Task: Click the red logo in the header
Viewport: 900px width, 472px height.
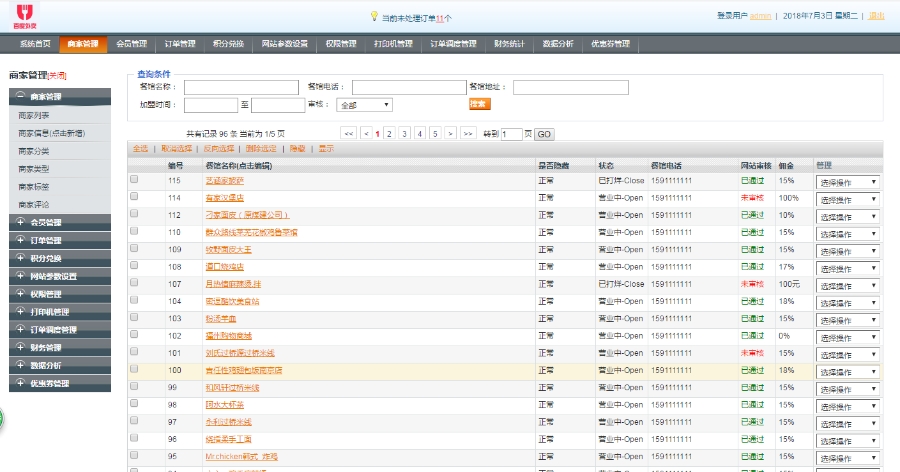Action: point(23,16)
